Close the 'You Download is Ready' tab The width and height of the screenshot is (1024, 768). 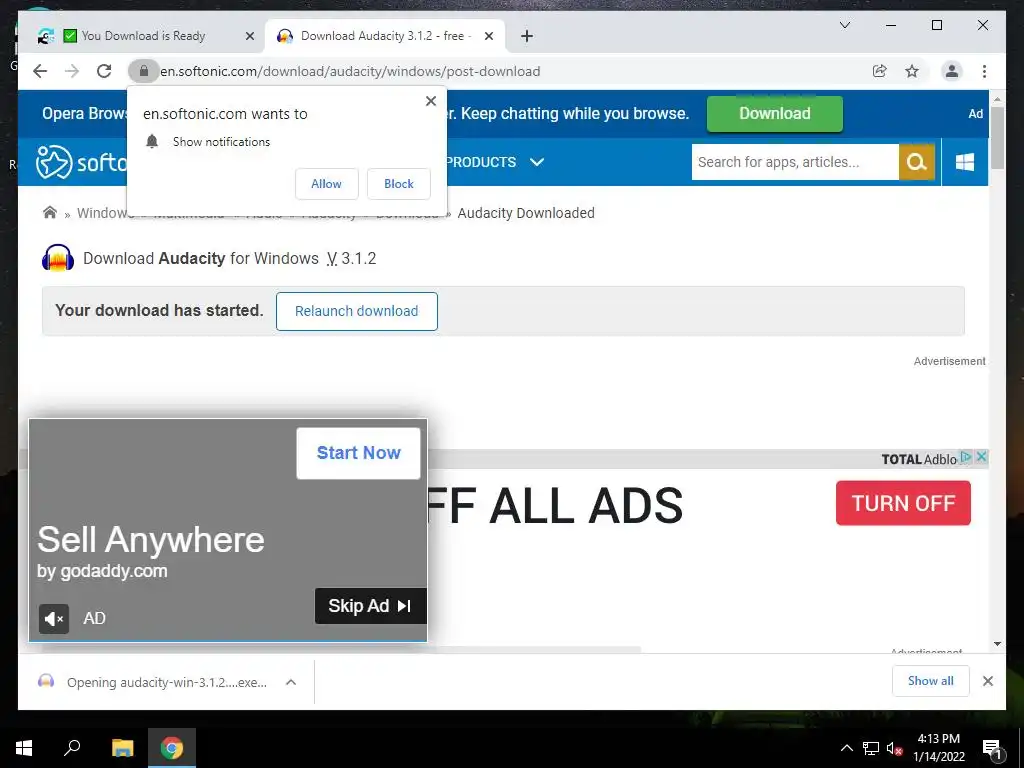pos(249,36)
